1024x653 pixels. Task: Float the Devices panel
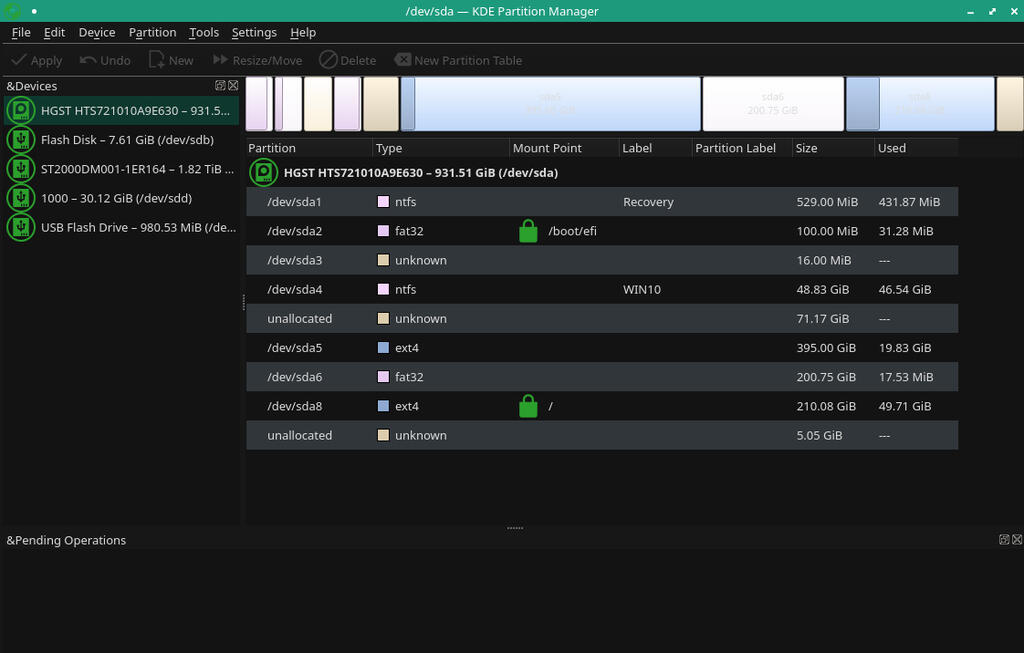coord(220,86)
